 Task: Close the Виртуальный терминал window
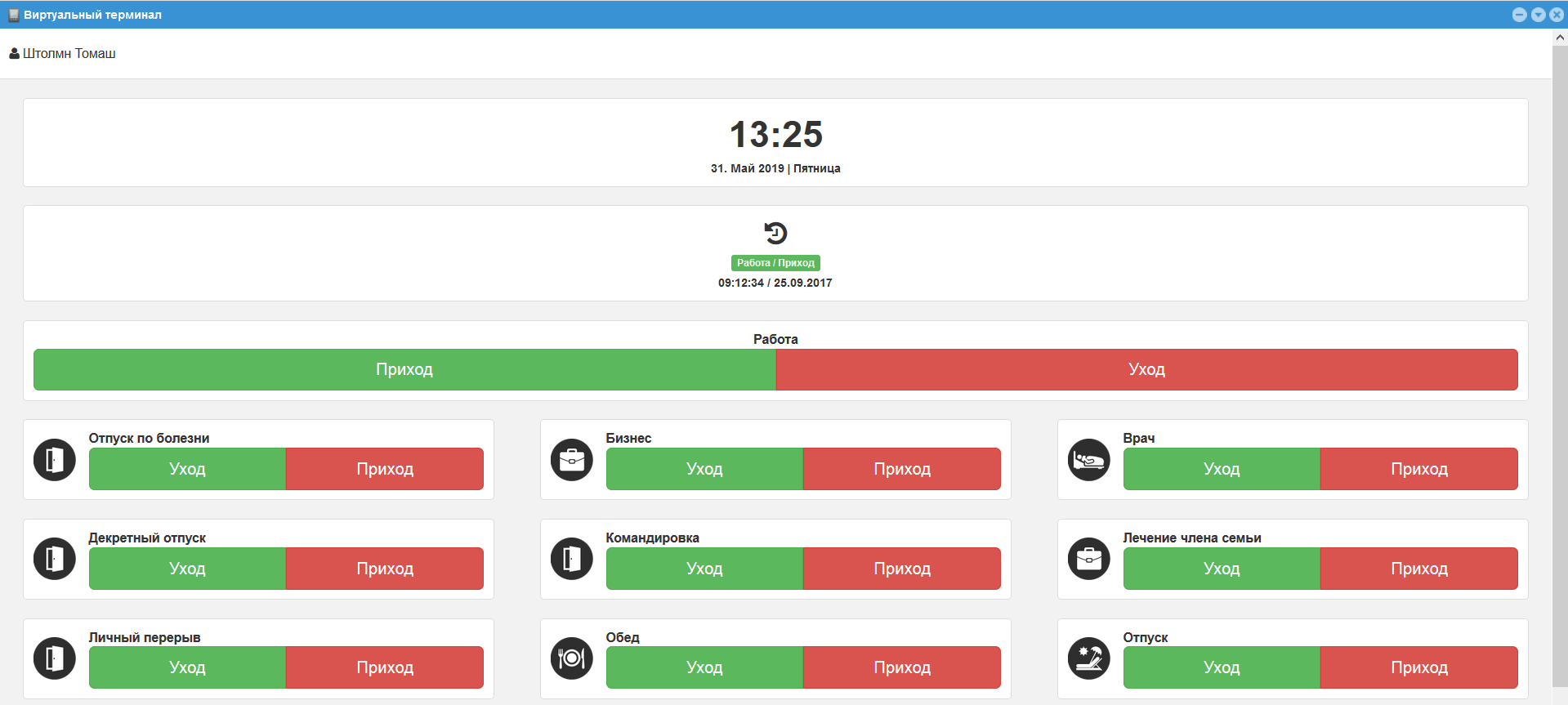click(x=1557, y=15)
